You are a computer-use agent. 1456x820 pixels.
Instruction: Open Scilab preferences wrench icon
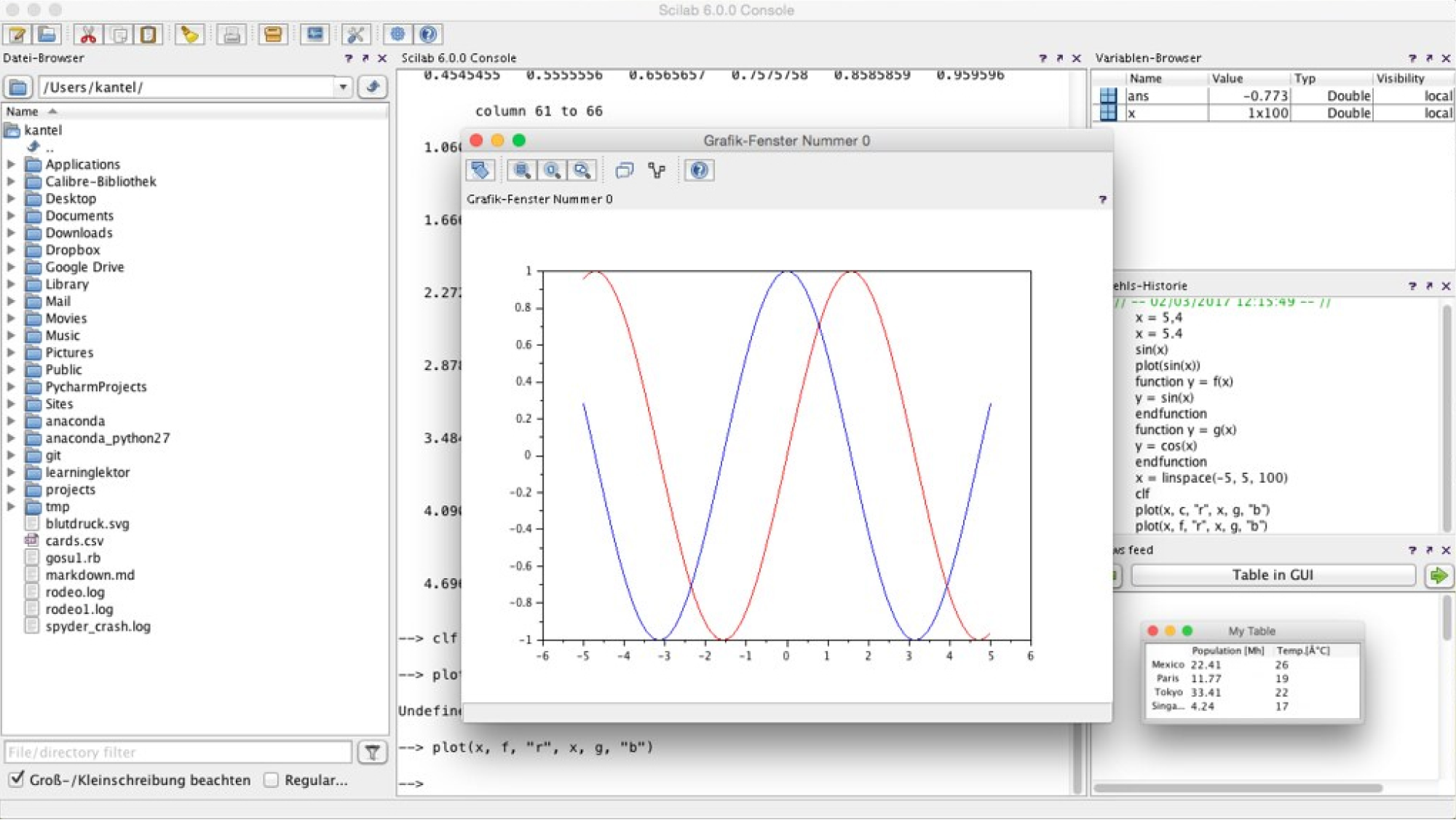[355, 34]
